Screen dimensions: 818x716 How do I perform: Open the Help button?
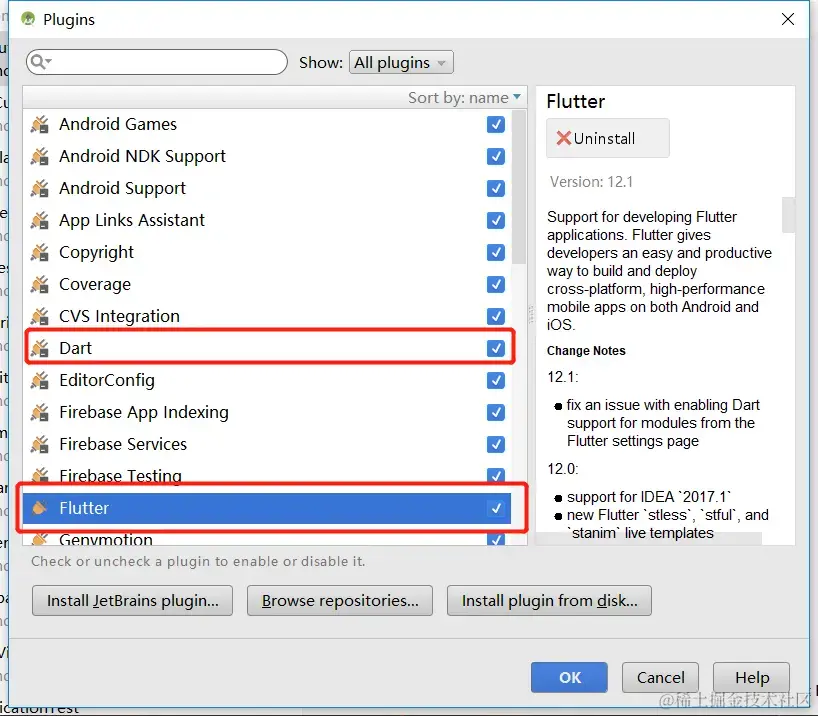751,677
